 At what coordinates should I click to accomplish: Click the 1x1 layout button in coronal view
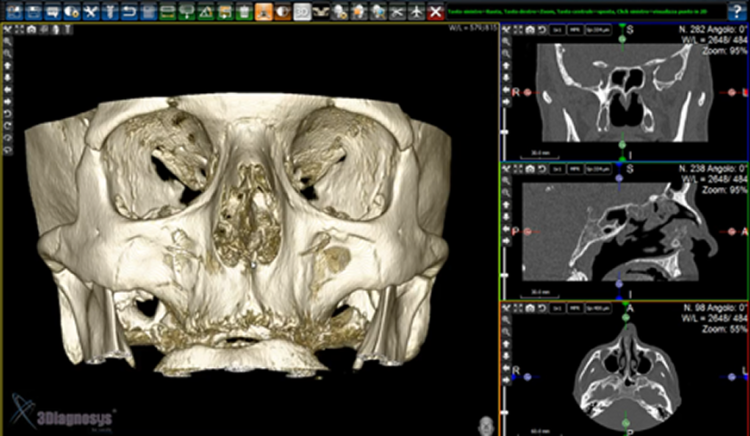[x=557, y=30]
